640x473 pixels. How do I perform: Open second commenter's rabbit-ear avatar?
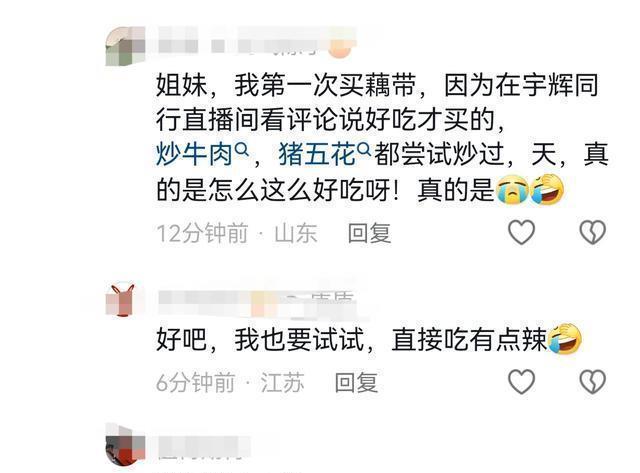[120, 300]
